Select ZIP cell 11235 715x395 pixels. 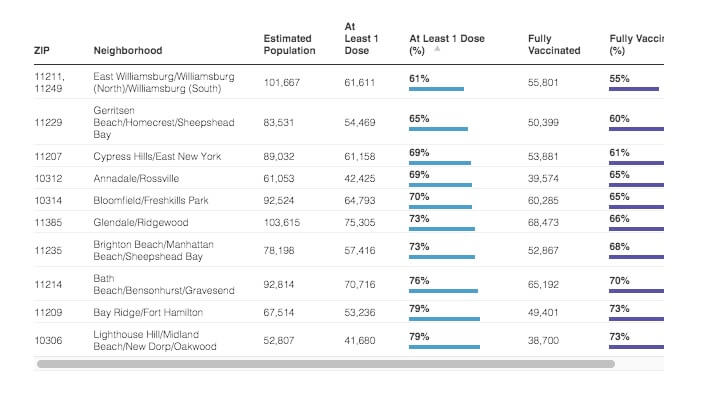click(x=48, y=250)
